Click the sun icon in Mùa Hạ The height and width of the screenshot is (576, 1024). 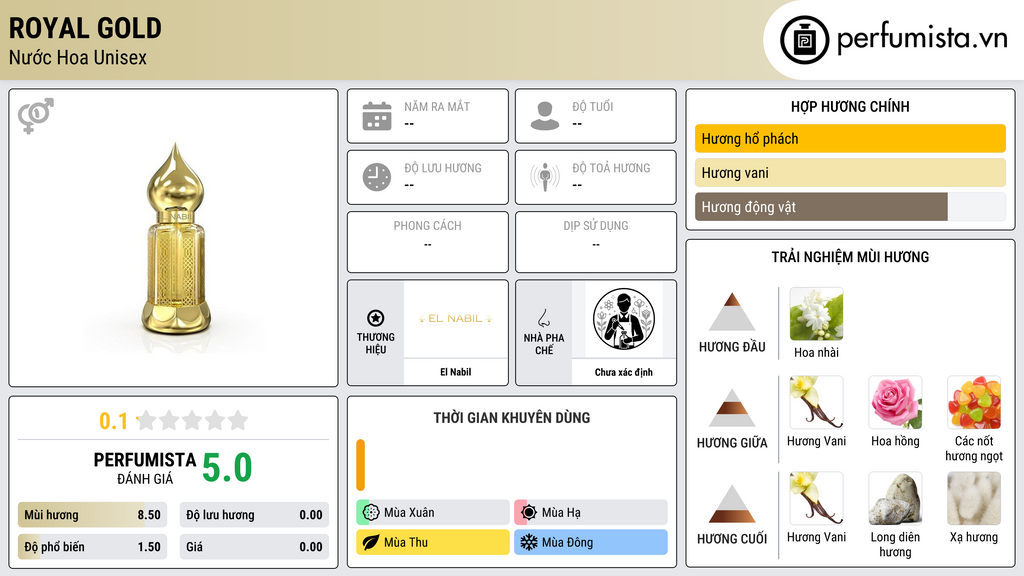(x=529, y=513)
